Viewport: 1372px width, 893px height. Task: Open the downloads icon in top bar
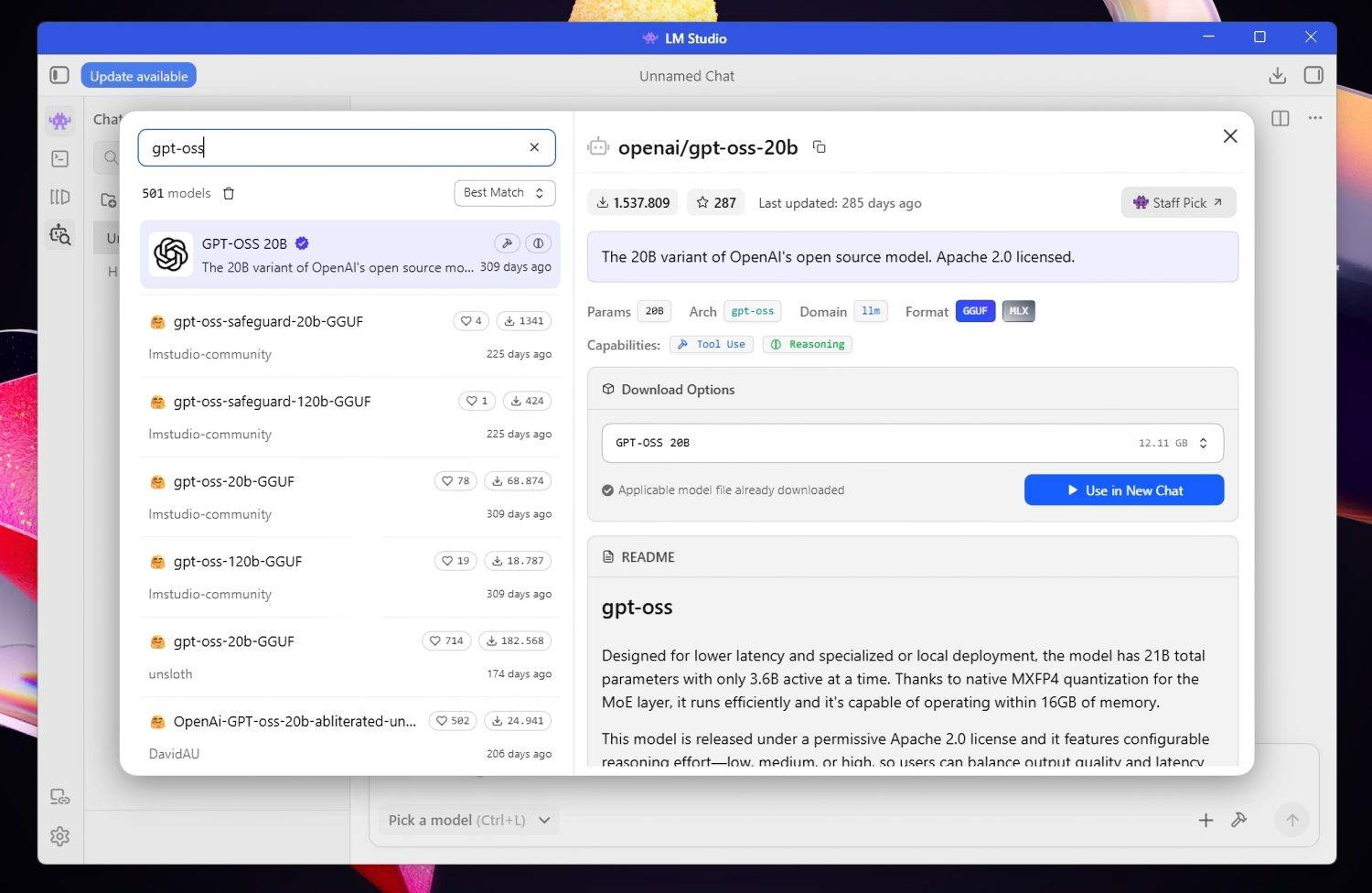tap(1278, 75)
